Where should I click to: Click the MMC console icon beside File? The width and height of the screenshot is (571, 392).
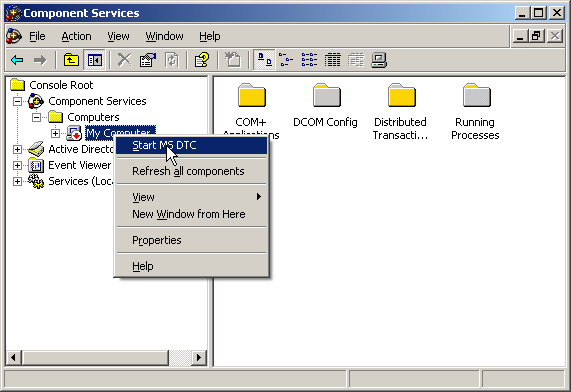(14, 36)
